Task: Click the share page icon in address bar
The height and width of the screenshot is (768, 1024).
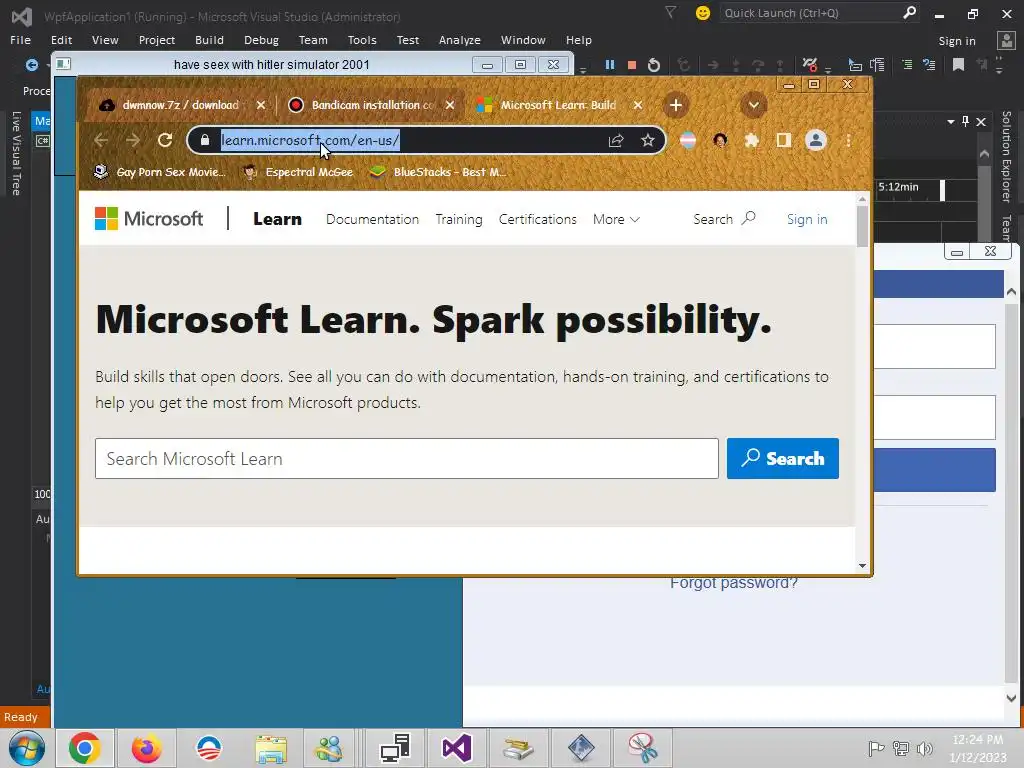Action: point(616,140)
